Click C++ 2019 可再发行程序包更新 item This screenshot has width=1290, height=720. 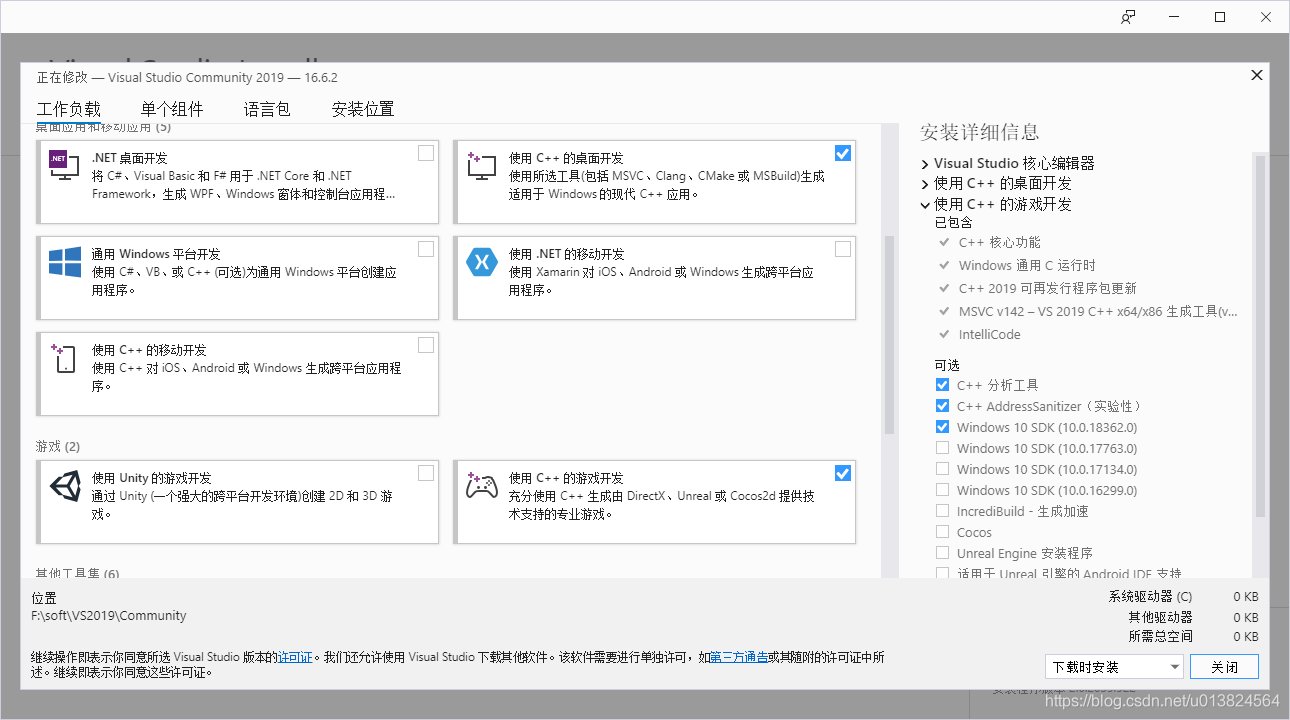[x=1047, y=288]
